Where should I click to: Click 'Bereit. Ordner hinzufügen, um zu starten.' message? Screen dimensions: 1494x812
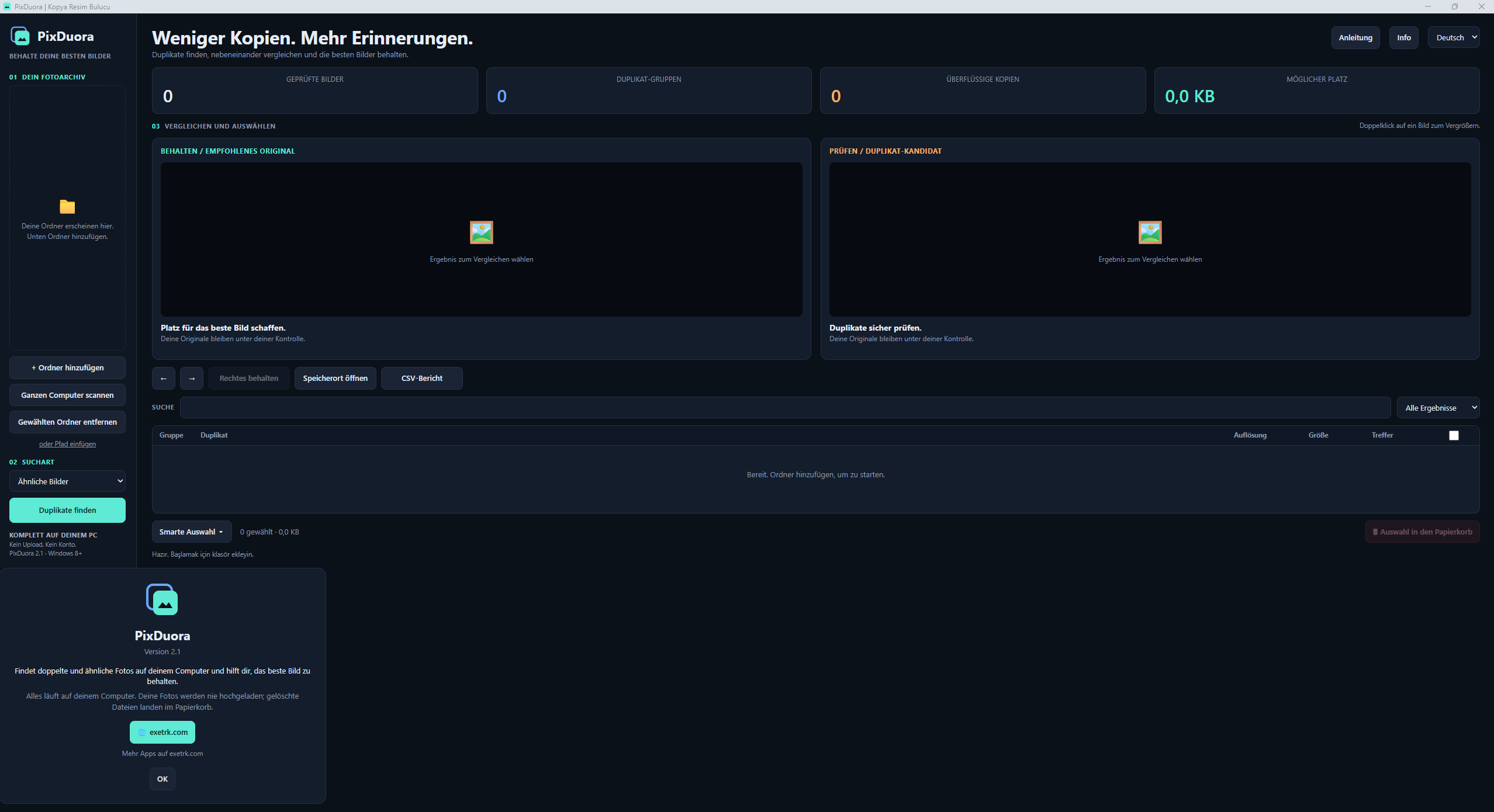pyautogui.click(x=815, y=475)
